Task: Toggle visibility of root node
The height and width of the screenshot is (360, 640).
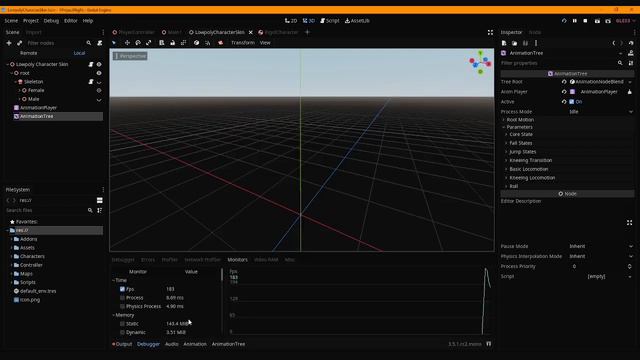Action: click(99, 73)
